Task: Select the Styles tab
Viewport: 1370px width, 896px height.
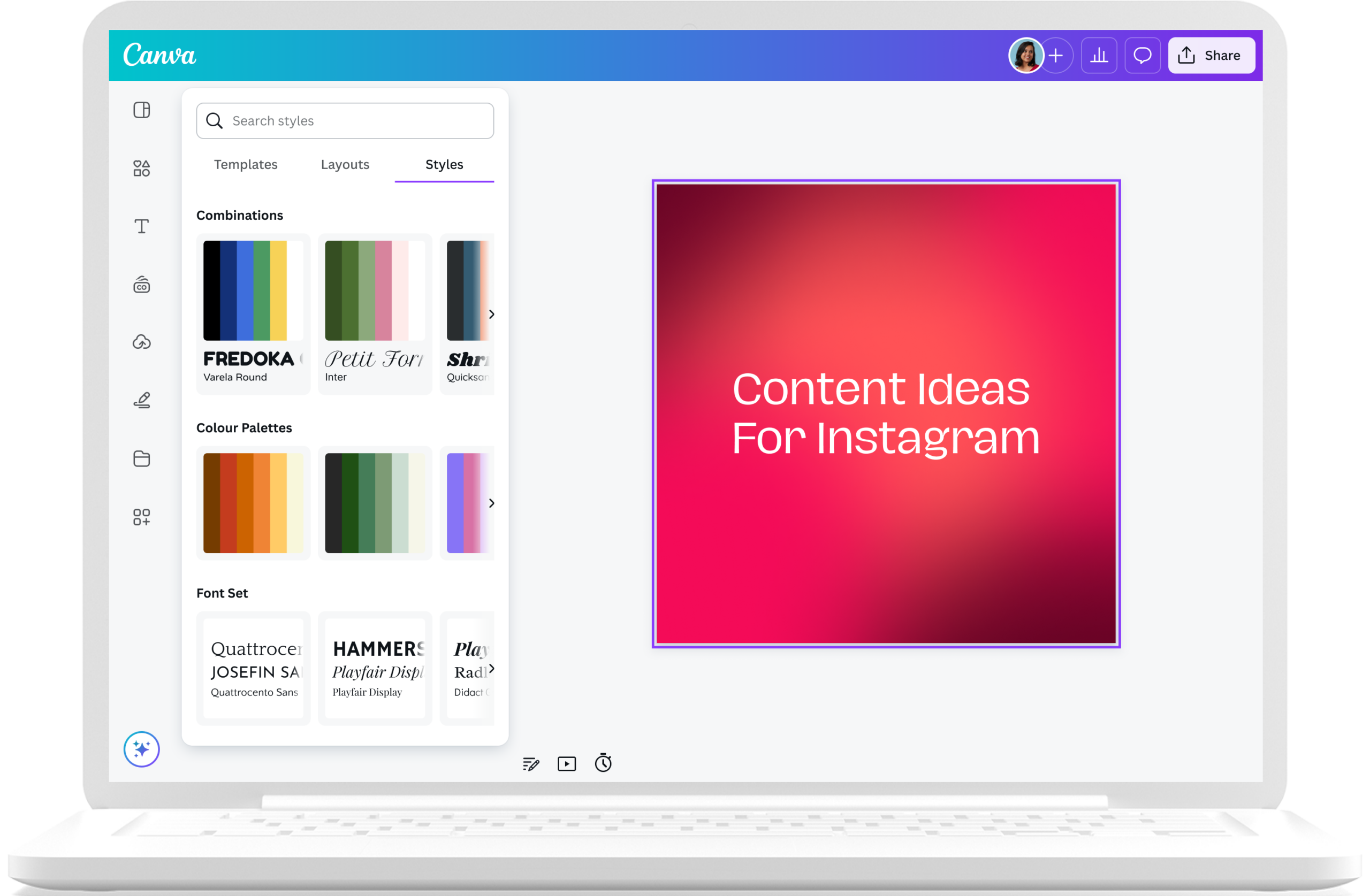Action: pyautogui.click(x=444, y=165)
